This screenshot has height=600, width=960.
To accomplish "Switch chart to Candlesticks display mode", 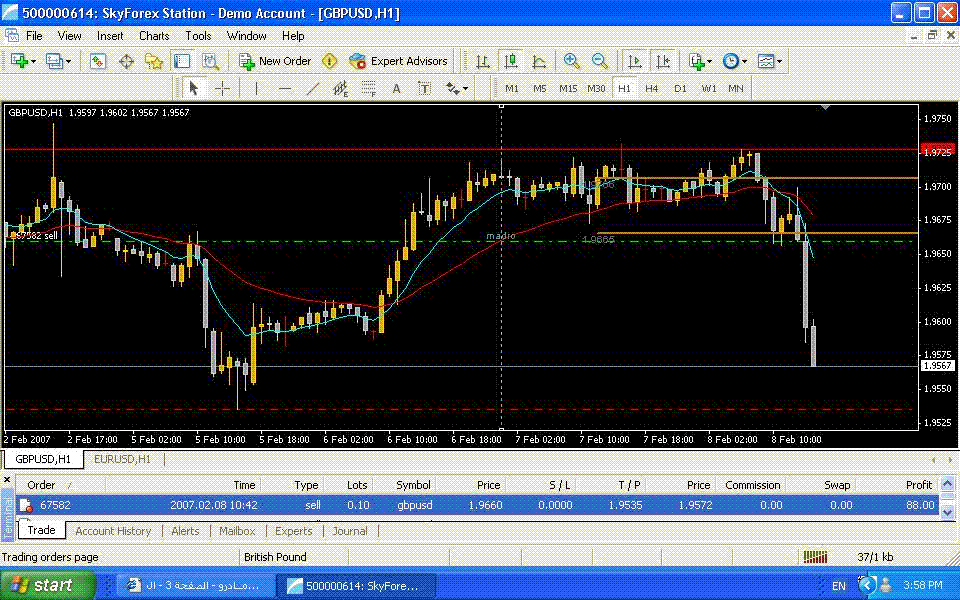I will (511, 61).
